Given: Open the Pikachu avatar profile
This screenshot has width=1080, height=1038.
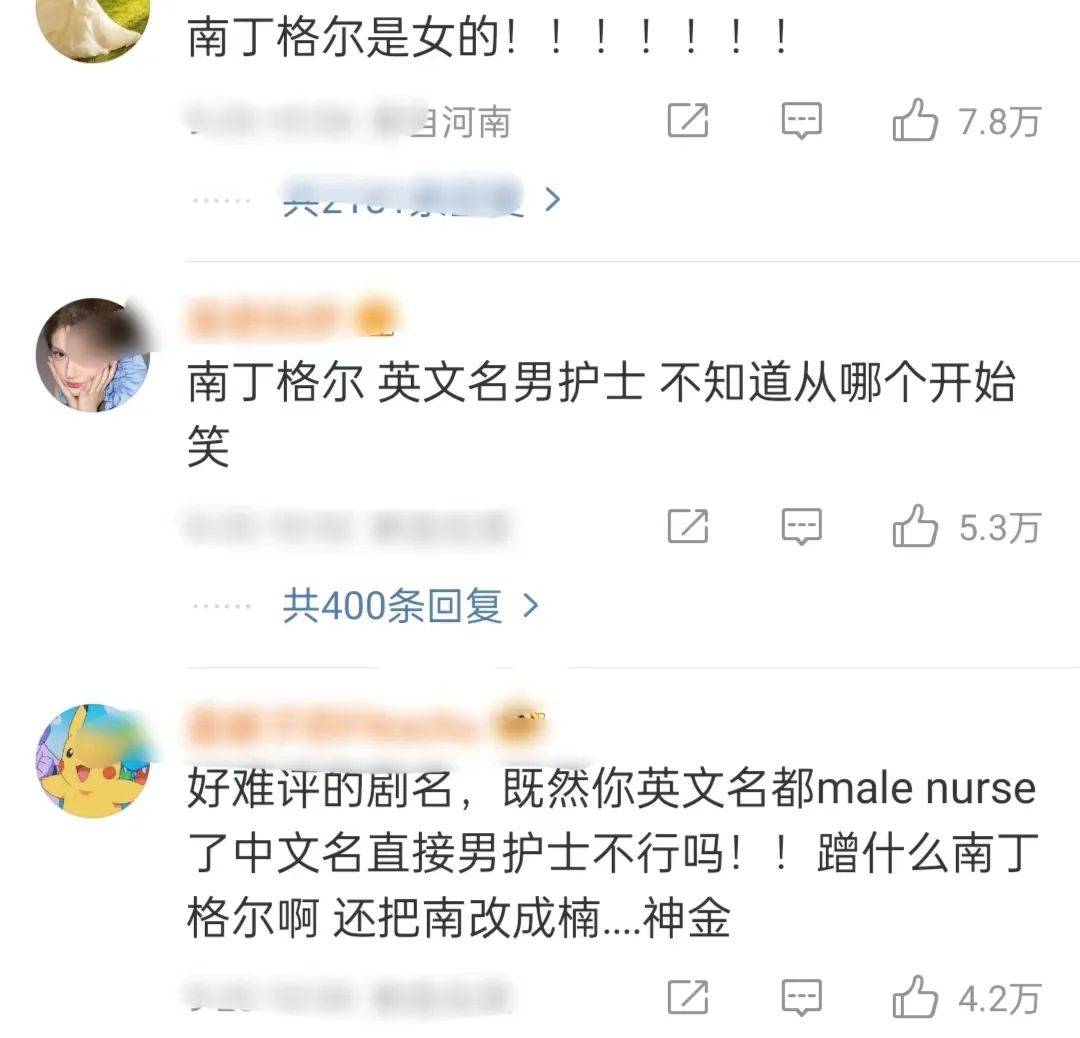Looking at the screenshot, I should pos(93,760).
